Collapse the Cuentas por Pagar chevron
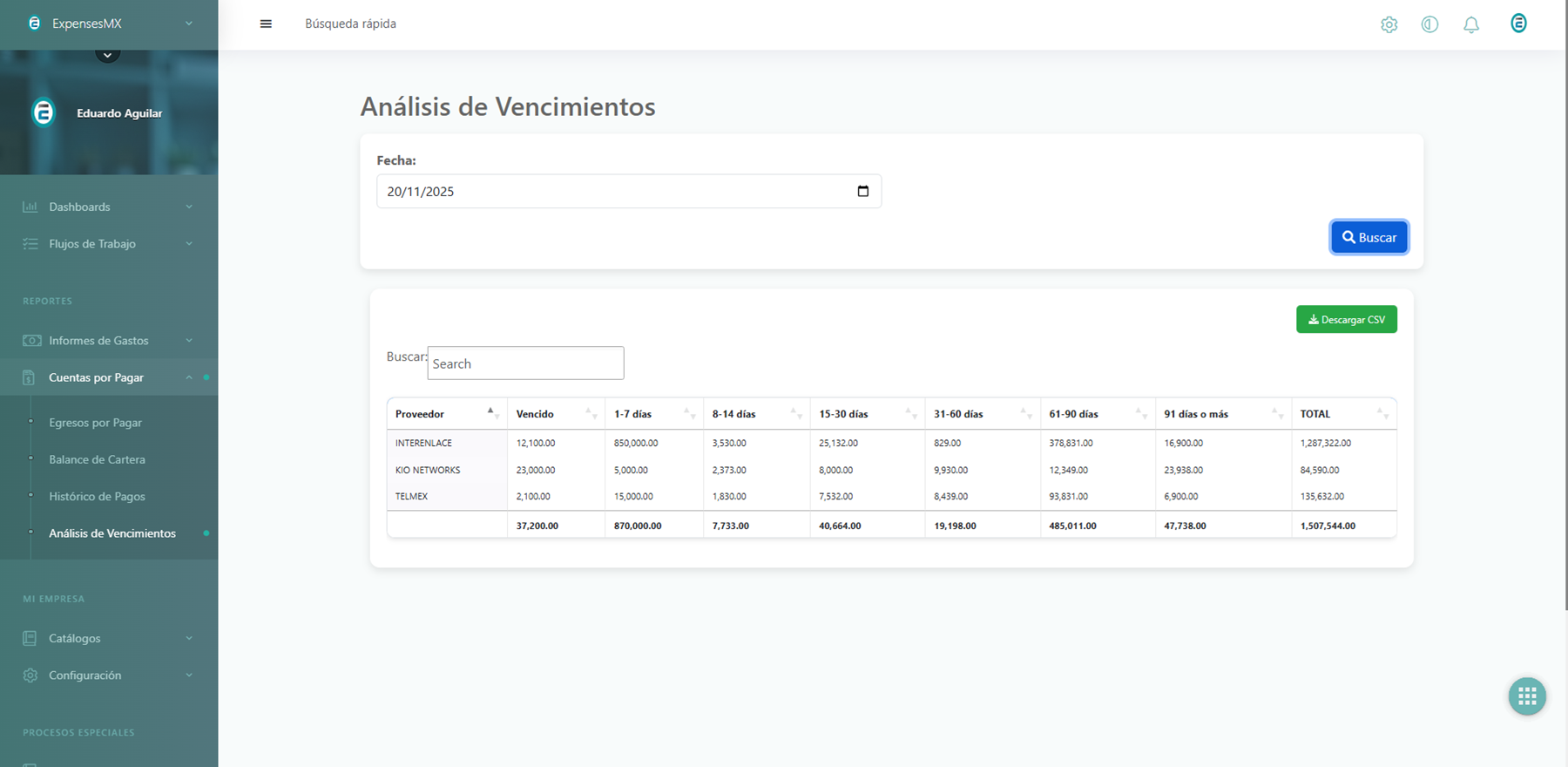The height and width of the screenshot is (767, 1568). (x=189, y=377)
